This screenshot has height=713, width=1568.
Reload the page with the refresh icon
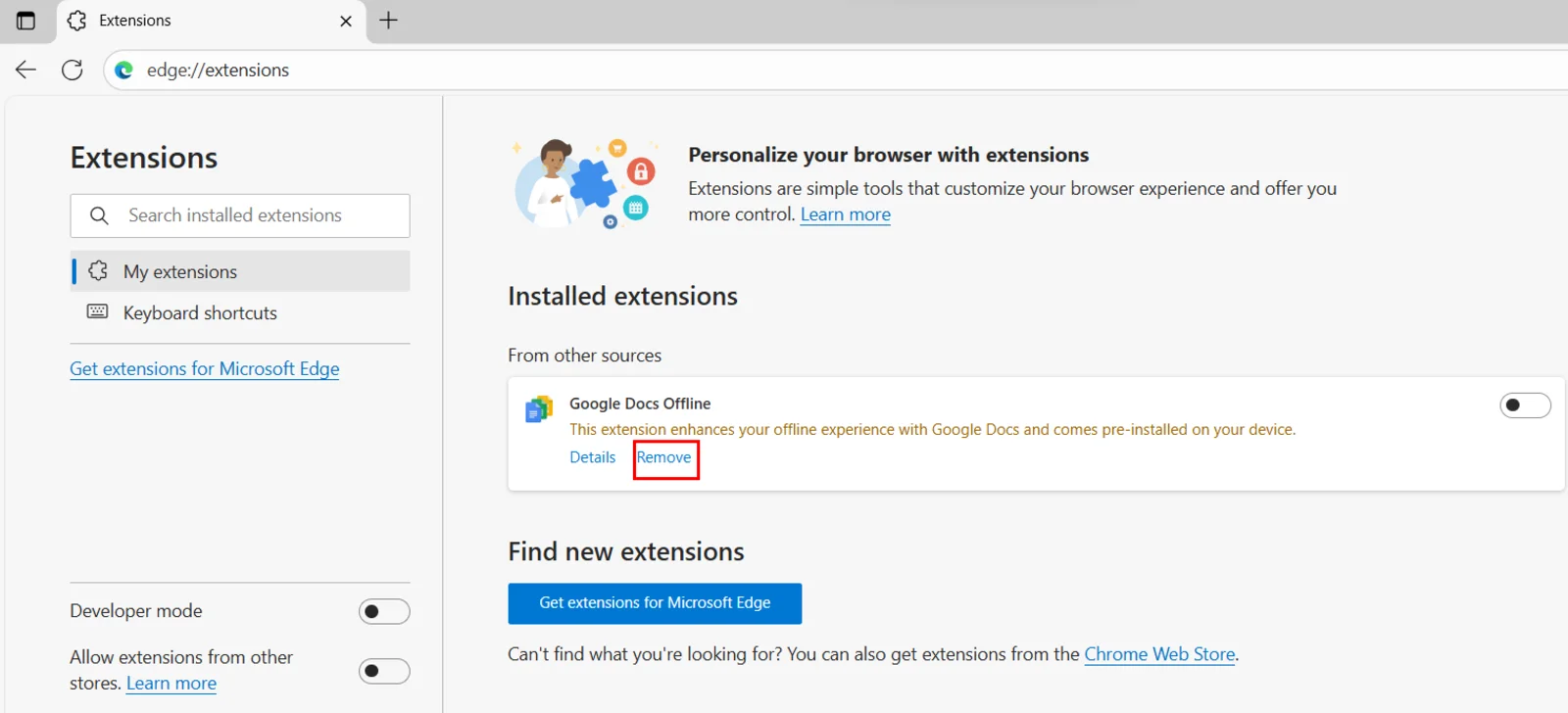(x=73, y=70)
